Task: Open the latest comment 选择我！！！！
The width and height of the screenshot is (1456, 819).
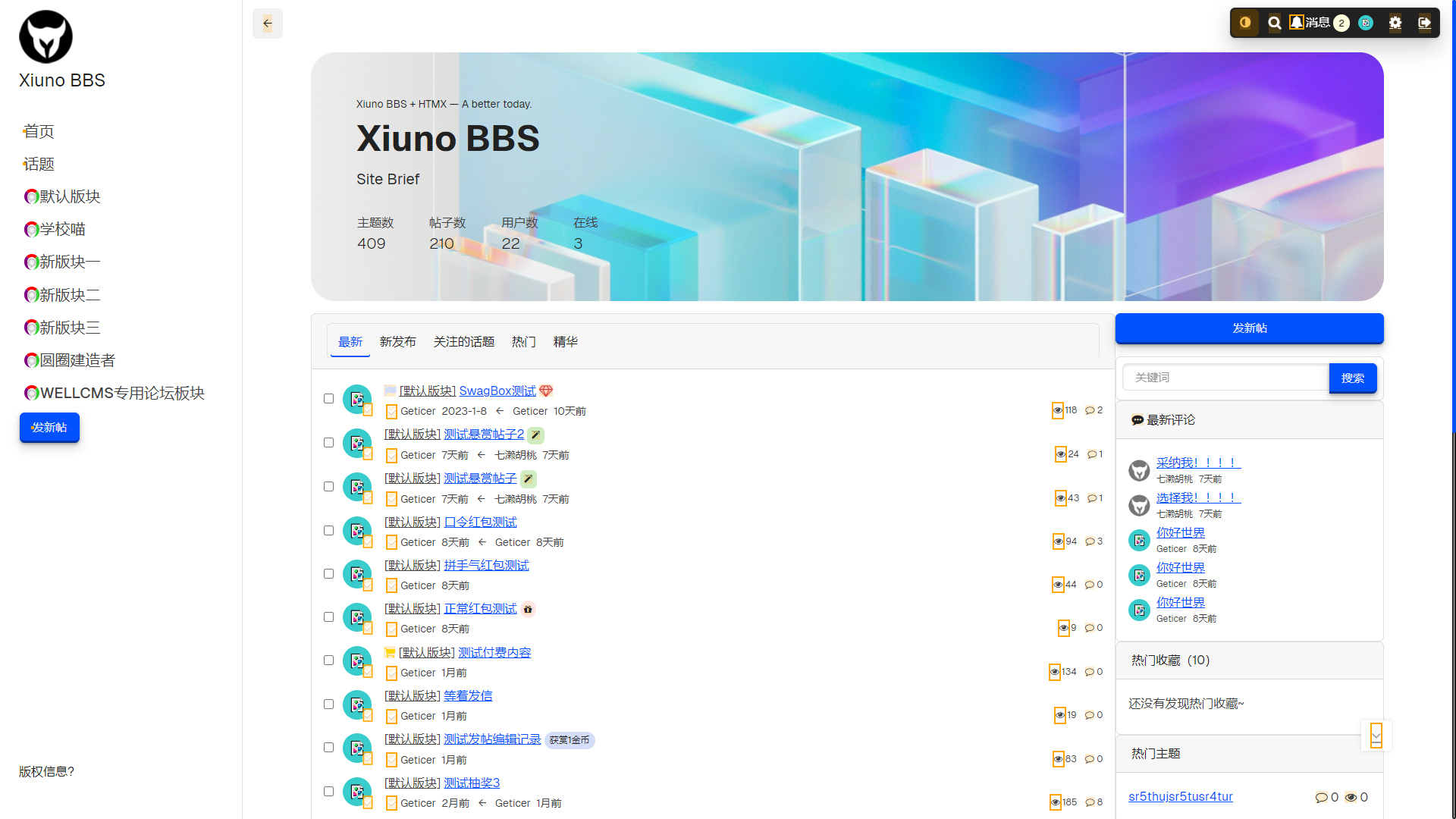Action: click(x=1198, y=497)
